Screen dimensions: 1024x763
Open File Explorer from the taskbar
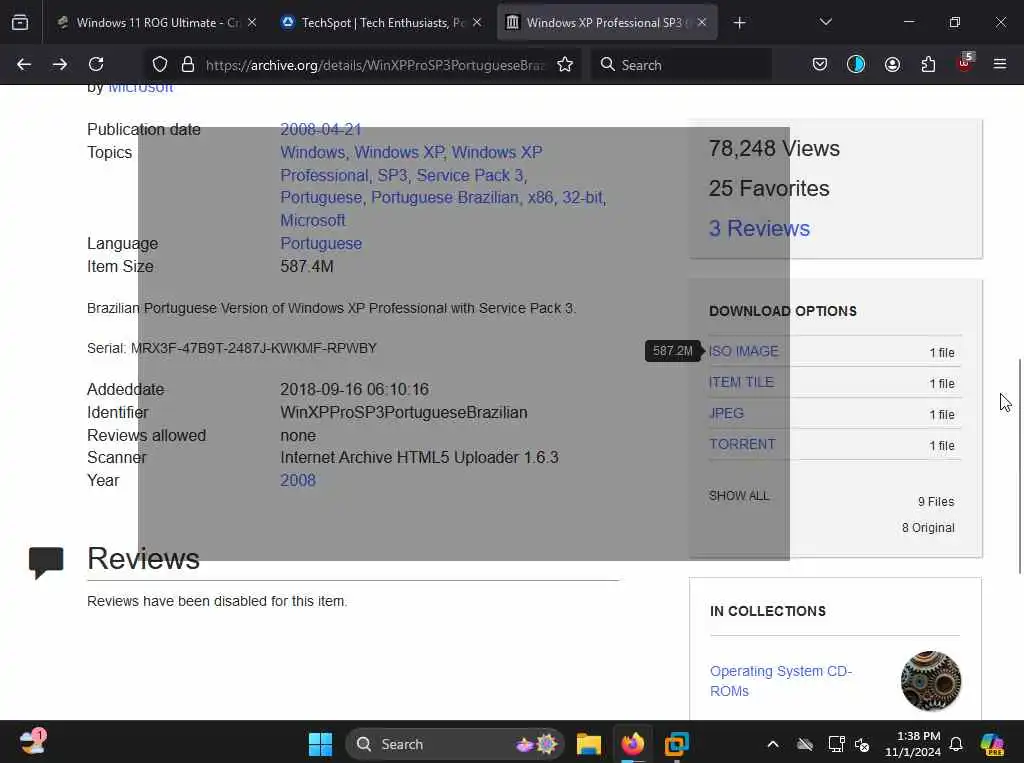point(588,744)
